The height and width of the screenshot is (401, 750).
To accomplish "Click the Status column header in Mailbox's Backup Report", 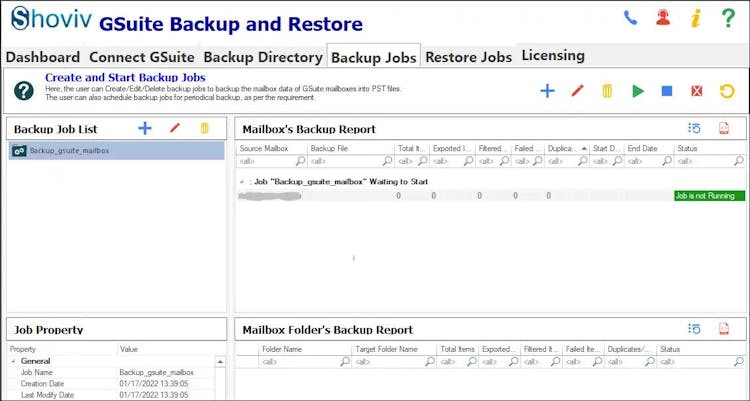I will point(709,148).
